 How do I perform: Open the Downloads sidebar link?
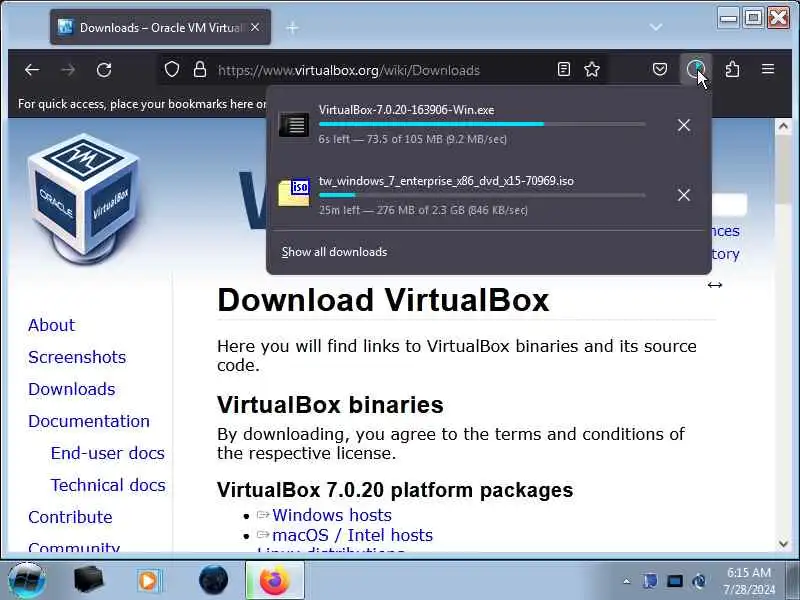[x=72, y=389]
